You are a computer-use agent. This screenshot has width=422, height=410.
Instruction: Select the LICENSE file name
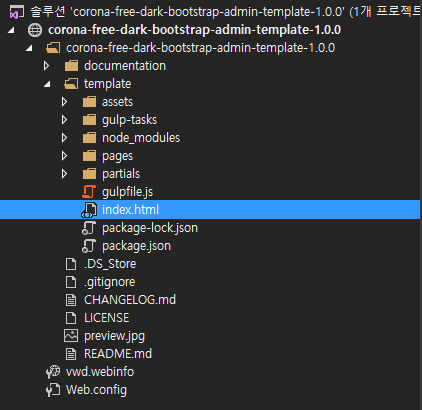[x=107, y=318]
